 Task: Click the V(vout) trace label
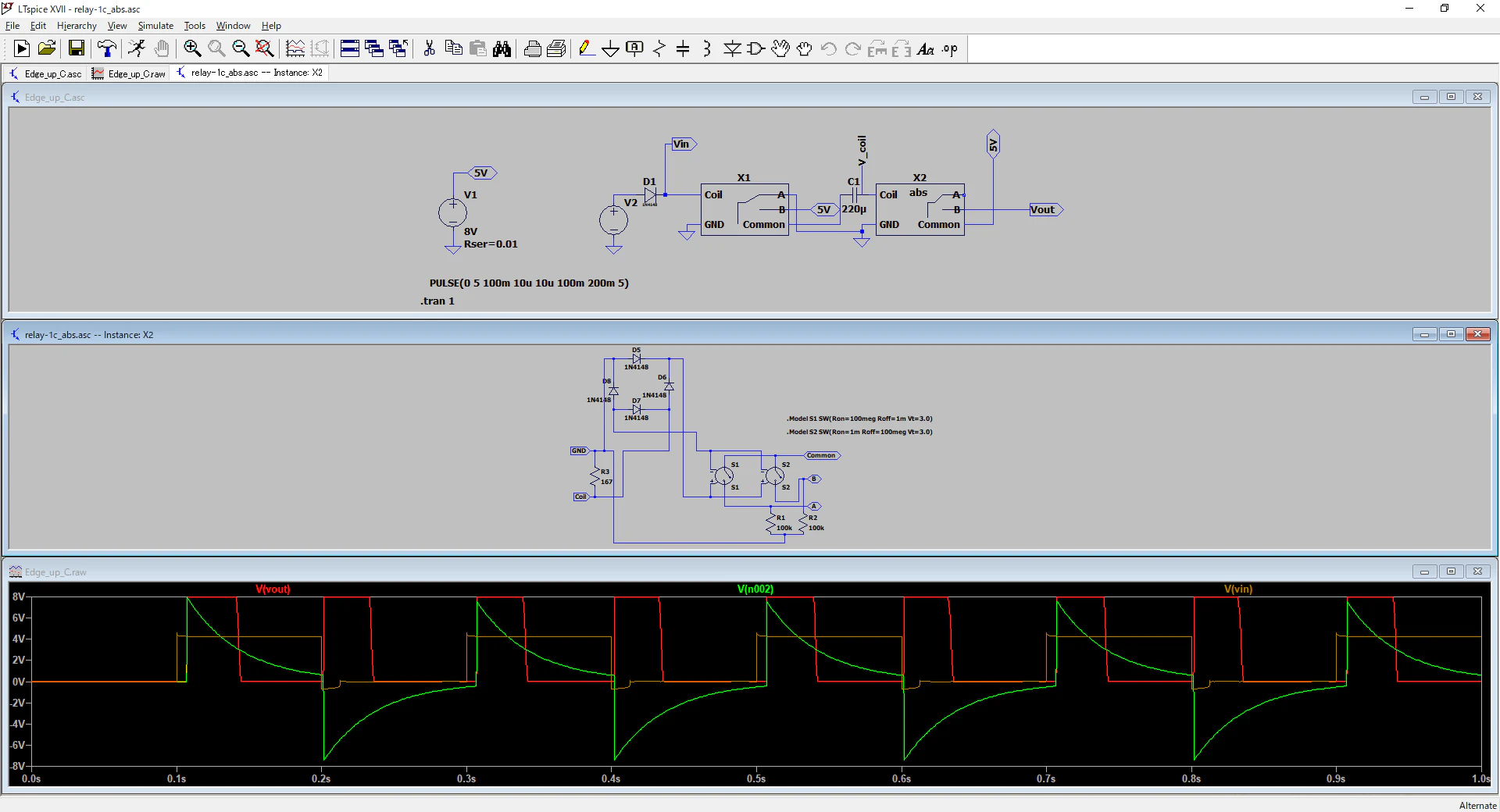click(x=273, y=589)
